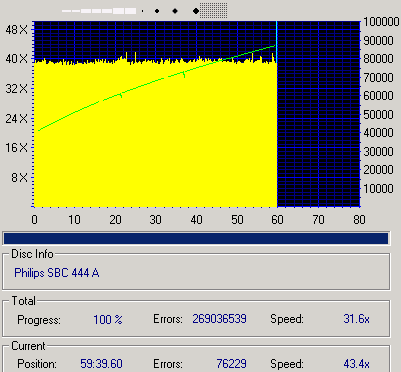The width and height of the screenshot is (401, 372).
Task: Click the medium white bar sample
Action: (x=97, y=11)
